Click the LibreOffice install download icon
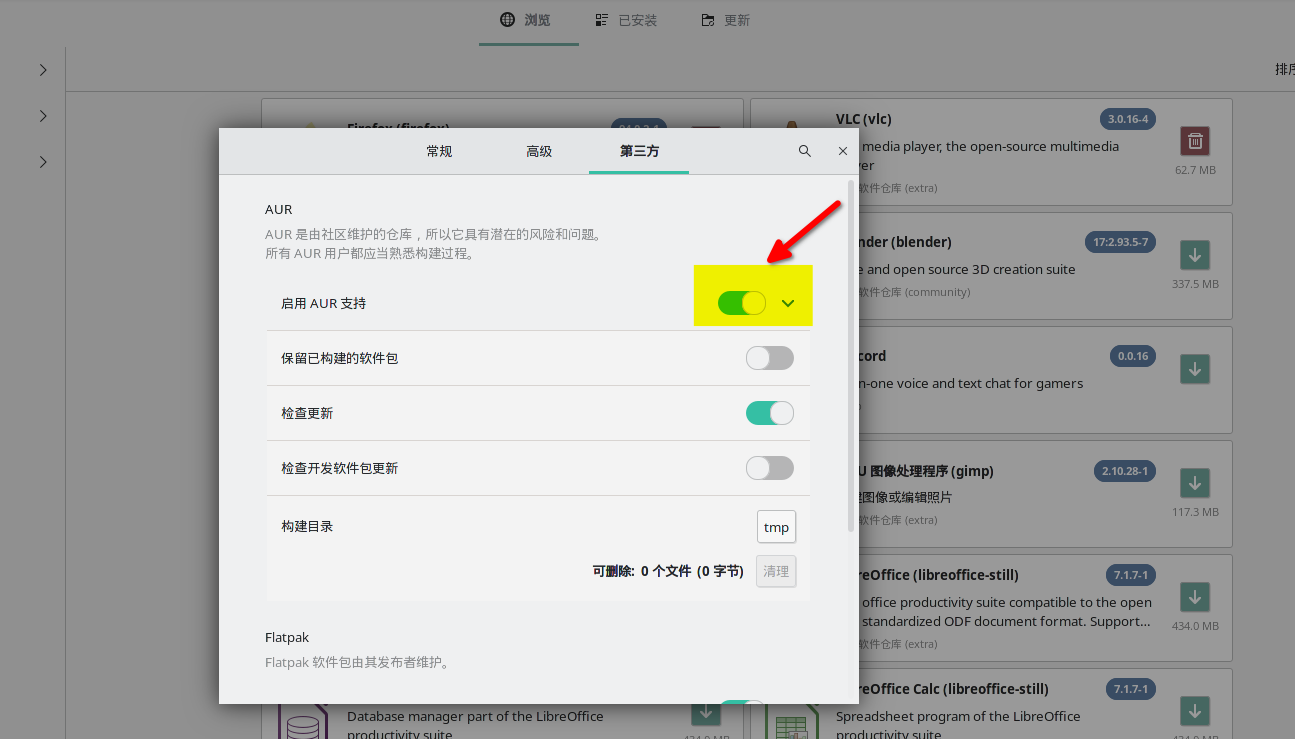1295x739 pixels. click(x=1195, y=597)
